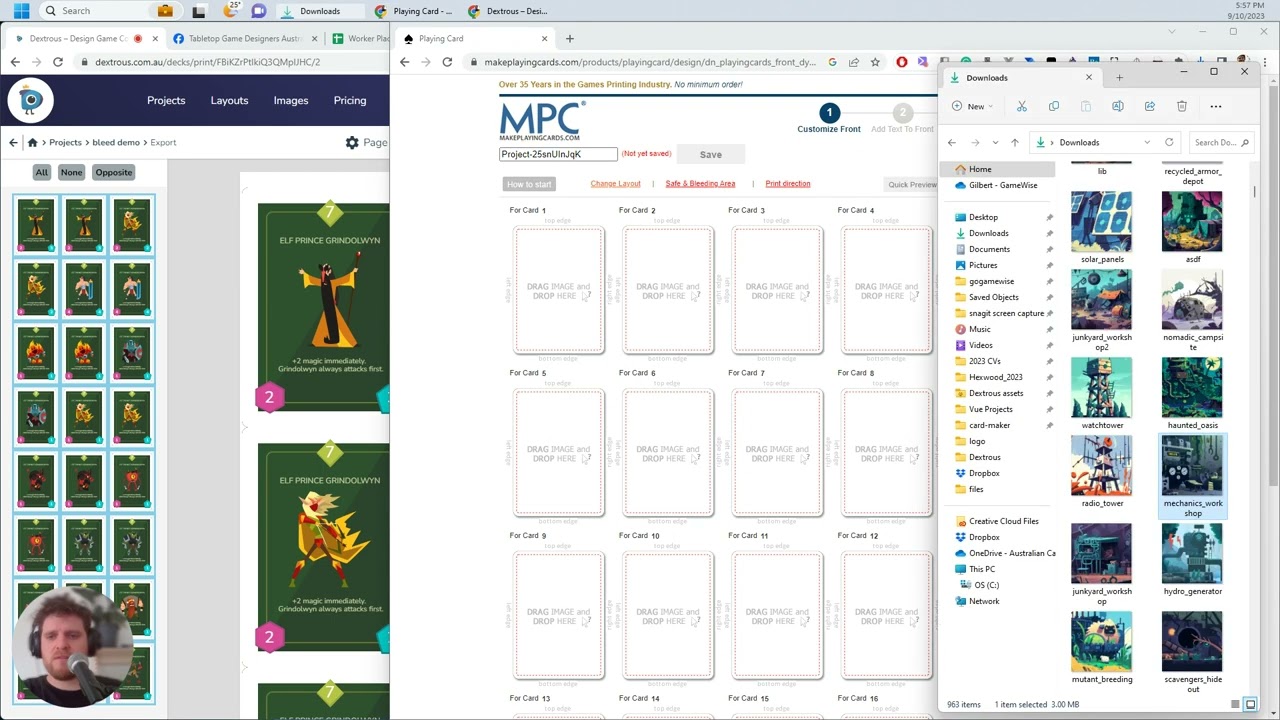The width and height of the screenshot is (1280, 720).
Task: Open the briefcase app in the taskbar
Action: point(165,11)
